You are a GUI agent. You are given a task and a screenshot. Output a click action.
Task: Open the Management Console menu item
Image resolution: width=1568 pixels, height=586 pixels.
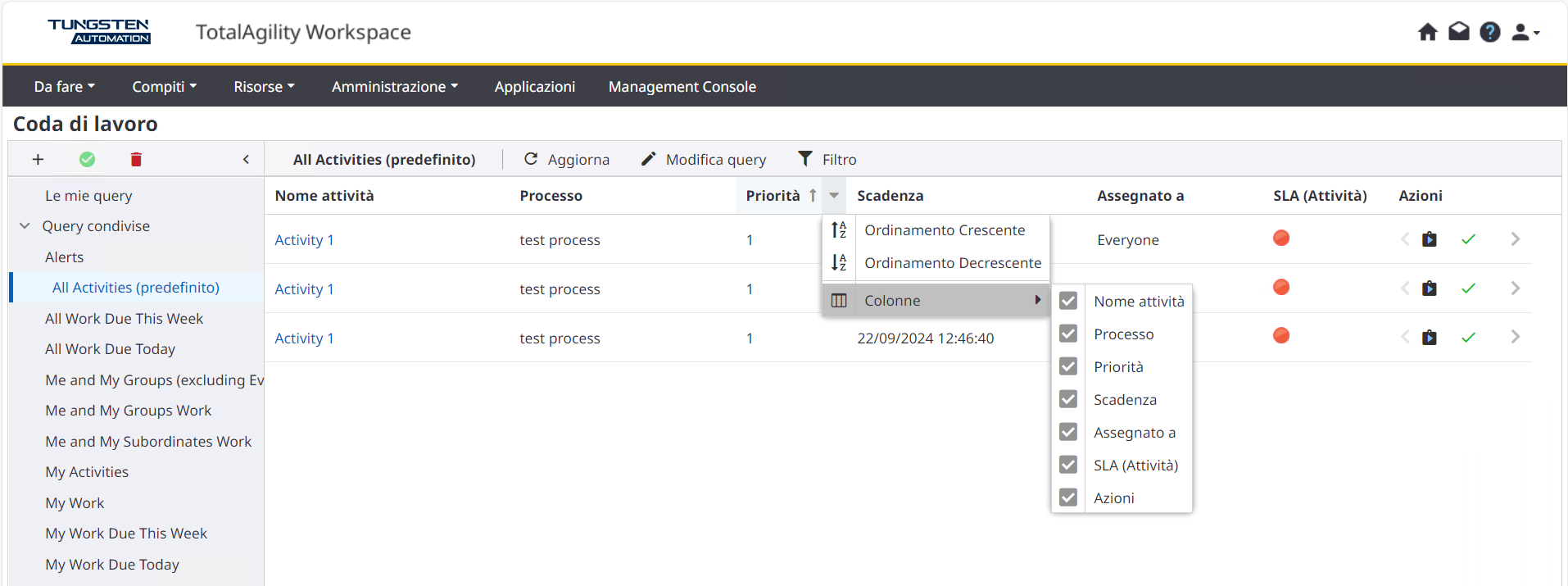point(682,87)
